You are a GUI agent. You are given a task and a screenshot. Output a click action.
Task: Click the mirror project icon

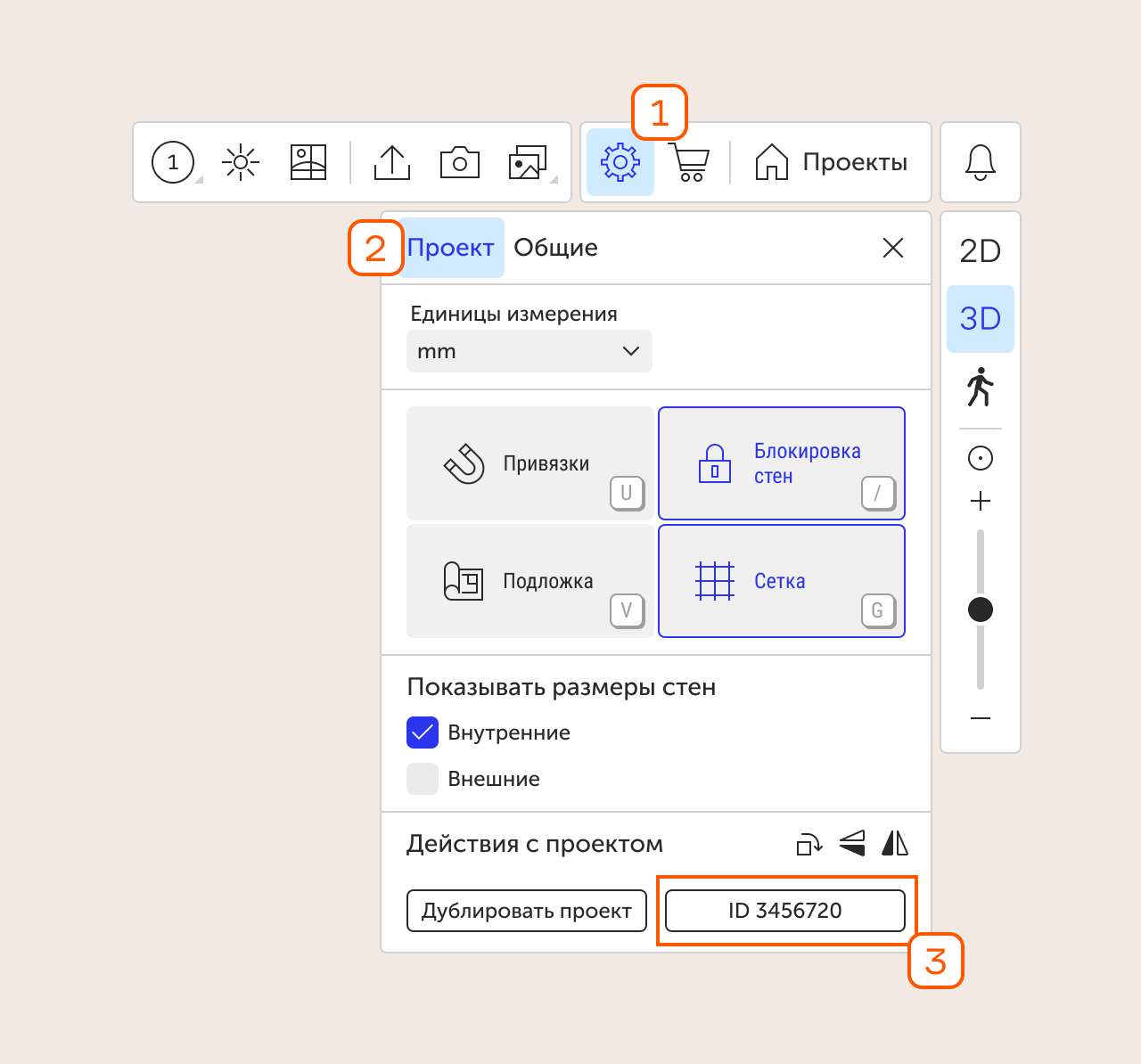(x=895, y=843)
